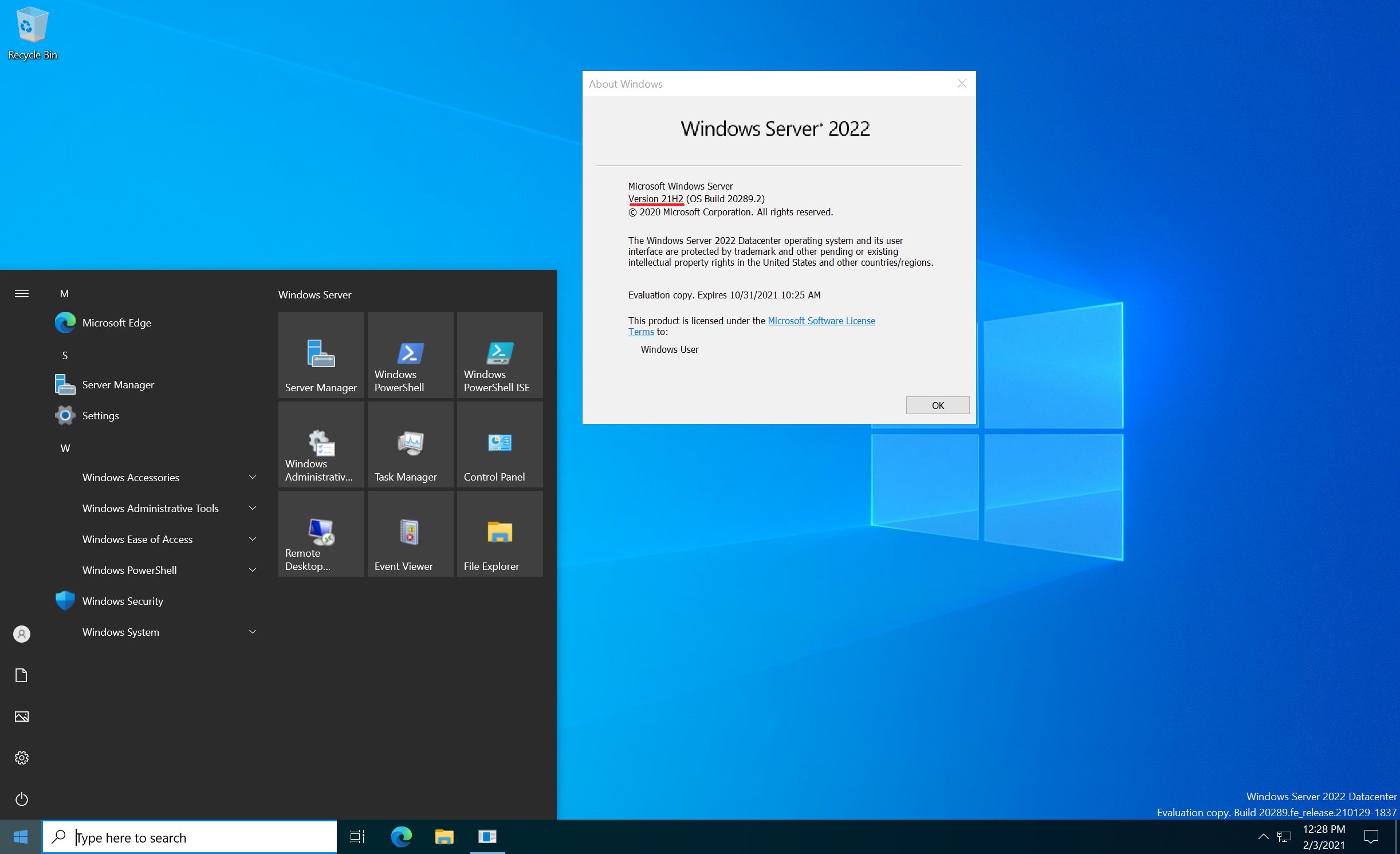Select Settings in the app list

pos(100,415)
